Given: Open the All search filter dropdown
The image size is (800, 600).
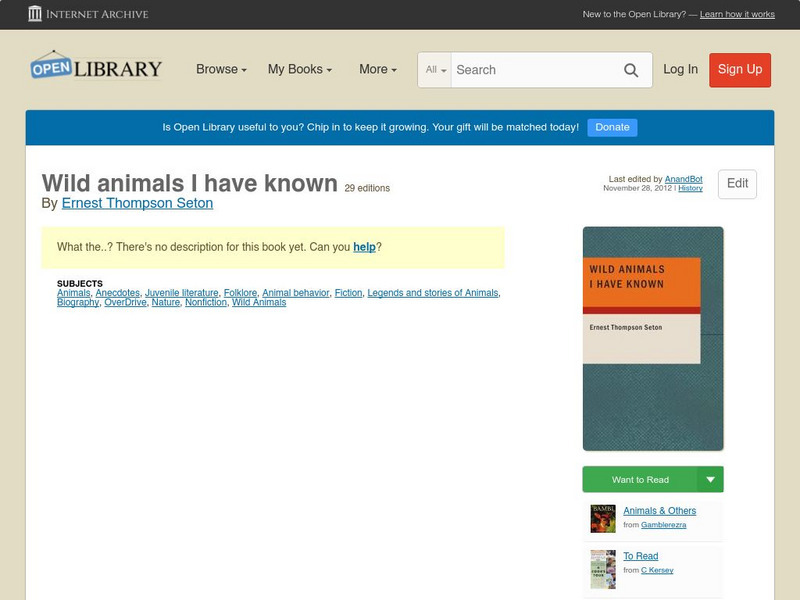Looking at the screenshot, I should click(x=434, y=70).
